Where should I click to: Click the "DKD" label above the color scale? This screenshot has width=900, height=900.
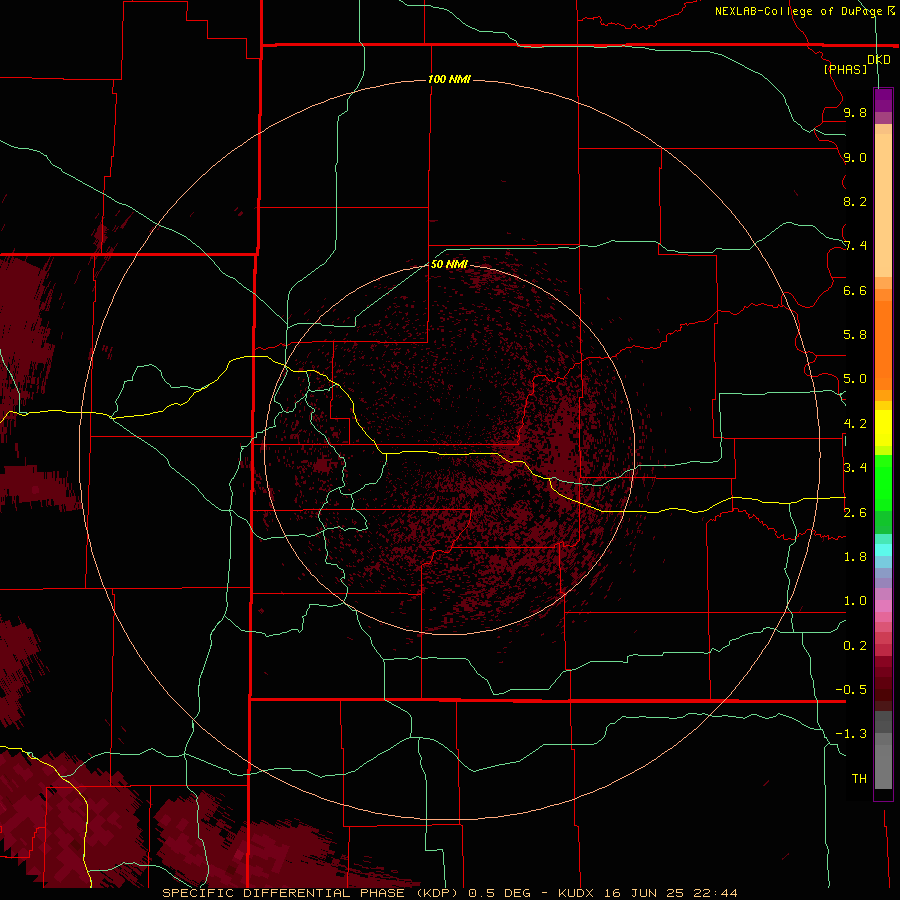pyautogui.click(x=879, y=60)
